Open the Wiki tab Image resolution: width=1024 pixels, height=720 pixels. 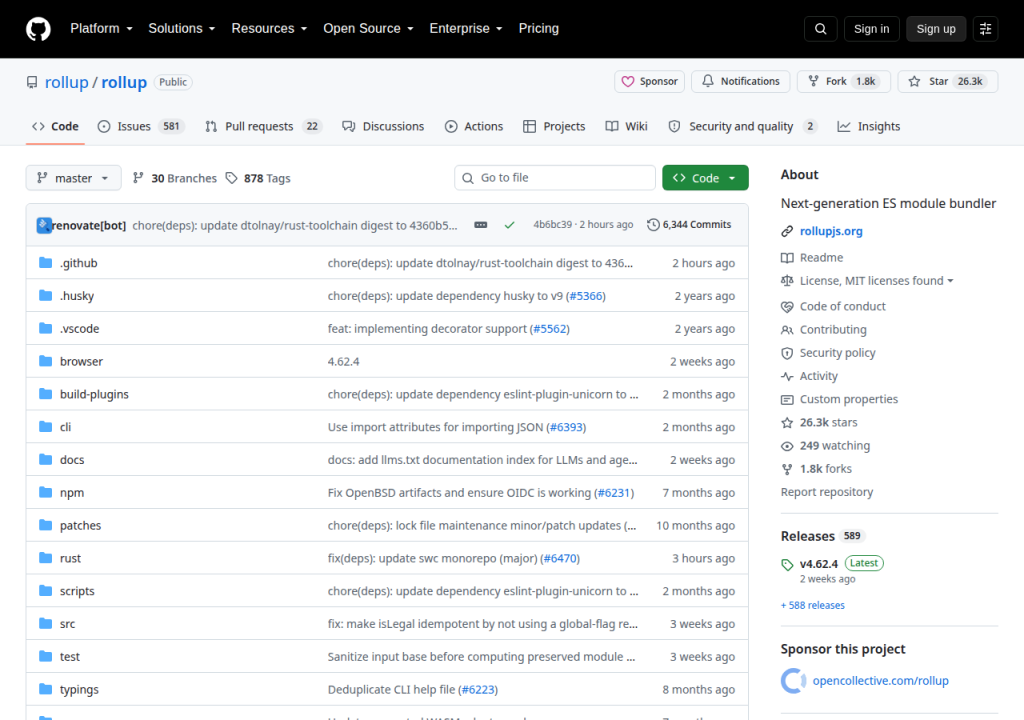click(626, 126)
